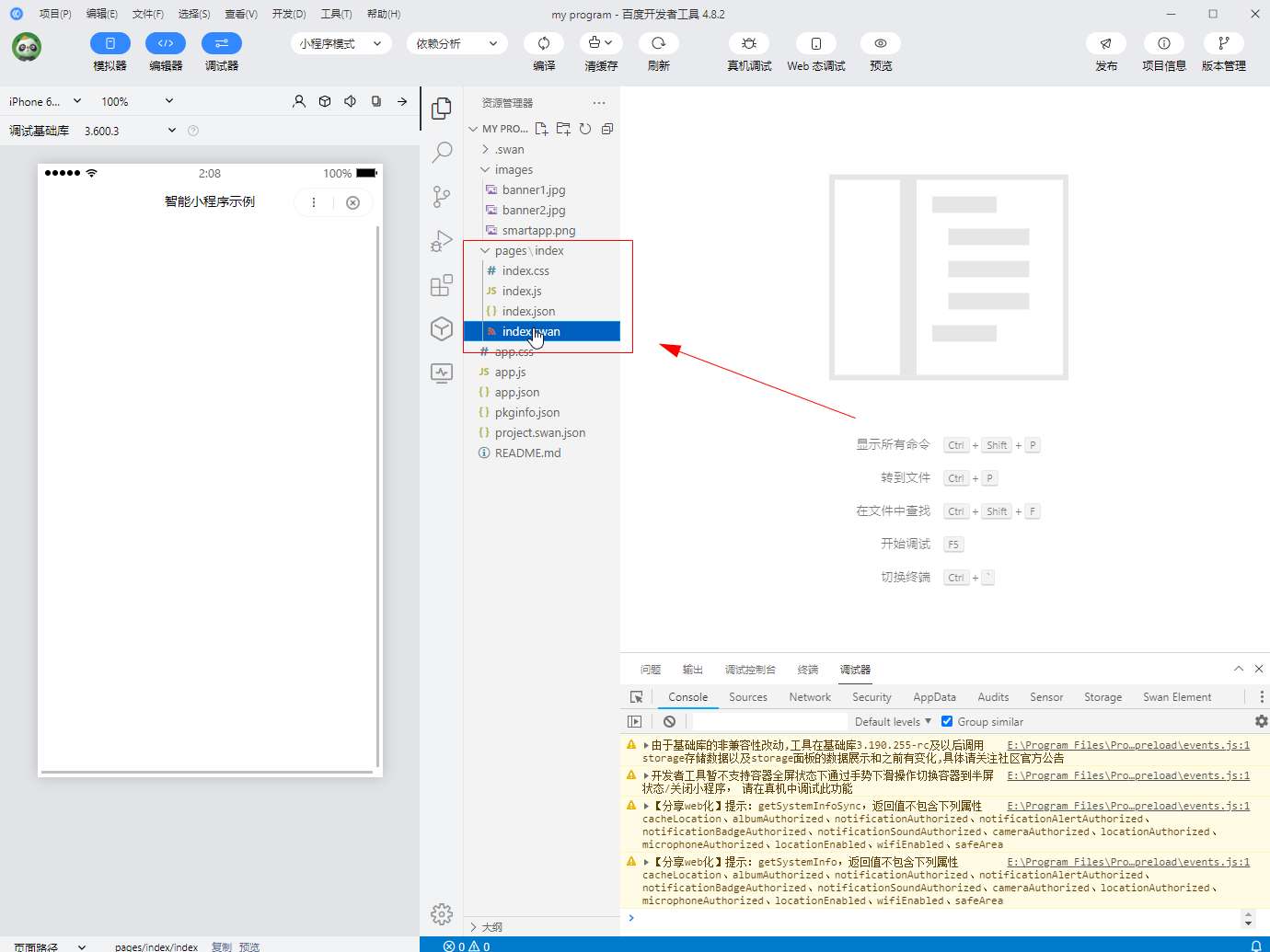Click the clear console icon
Screen dimensions: 1270x952
tap(669, 722)
